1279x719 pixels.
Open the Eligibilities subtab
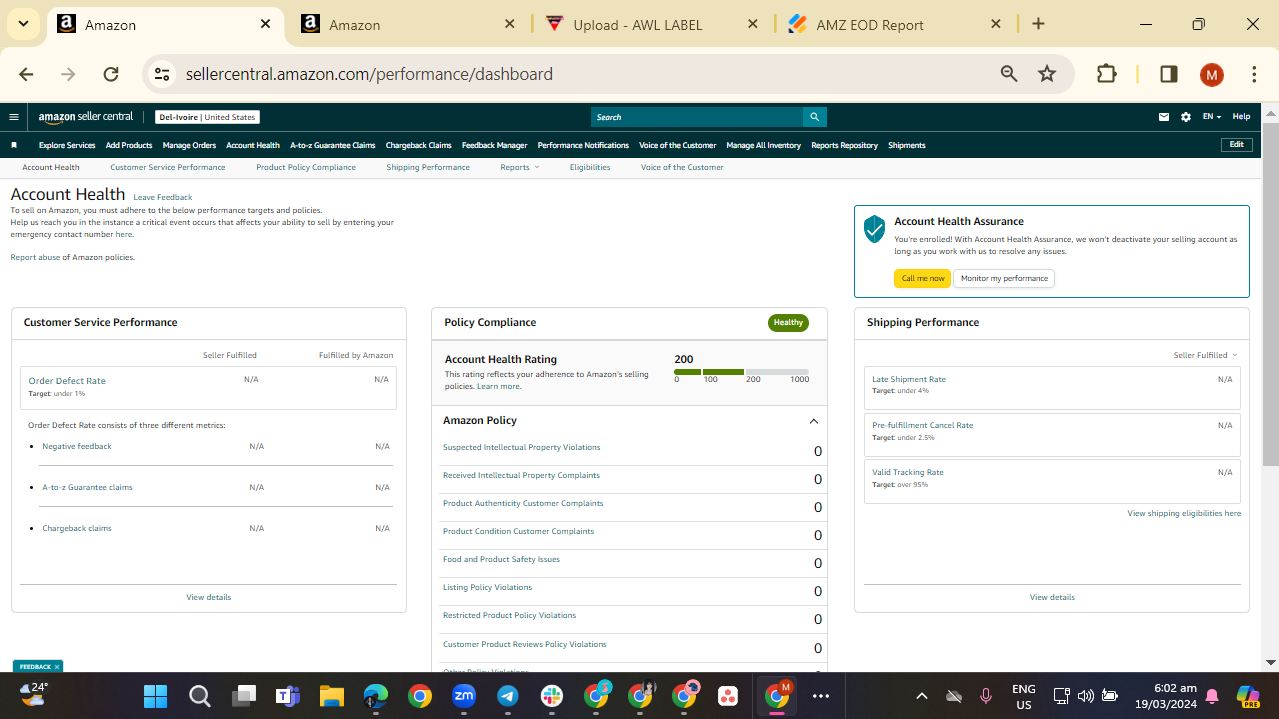pos(590,167)
